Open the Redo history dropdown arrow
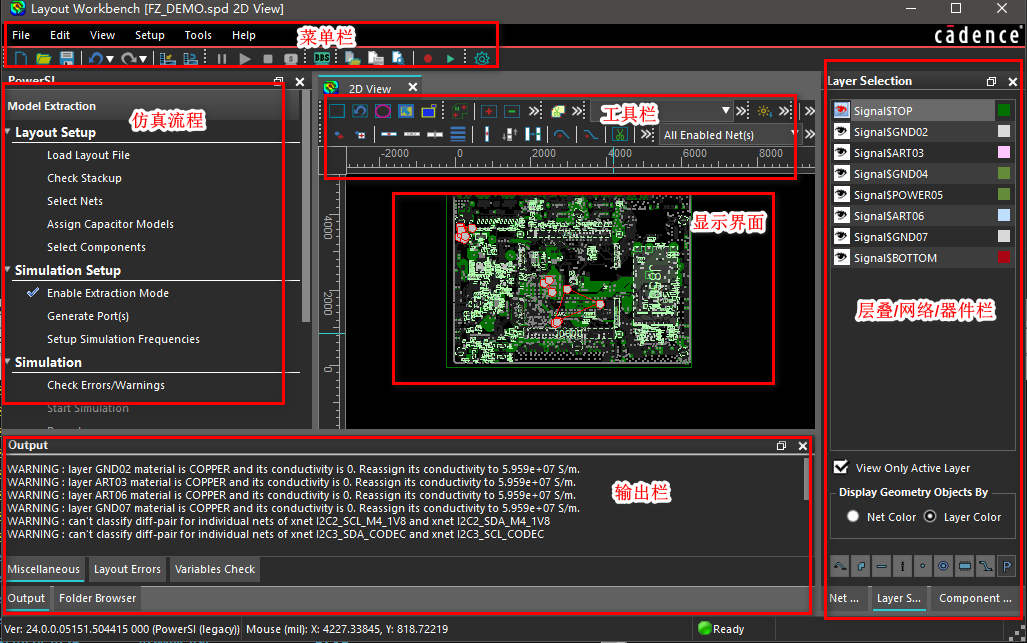Image resolution: width=1027 pixels, height=643 pixels. point(143,59)
